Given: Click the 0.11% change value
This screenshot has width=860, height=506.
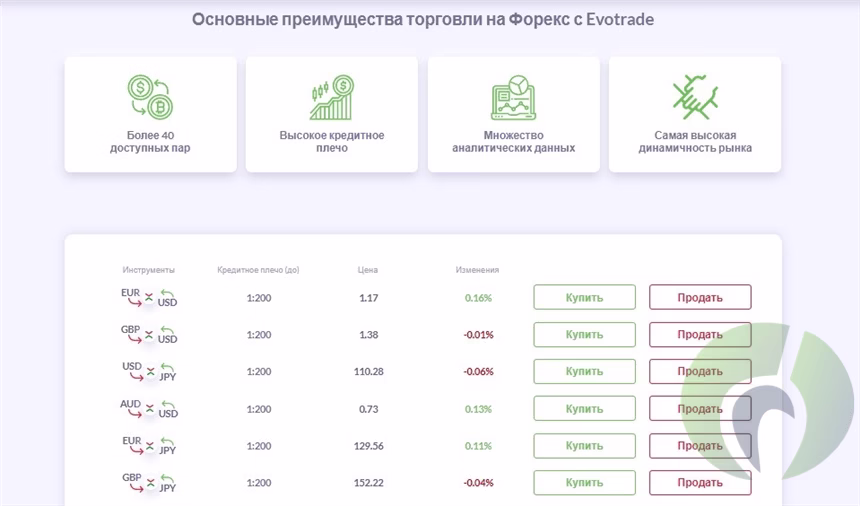Looking at the screenshot, I should (478, 446).
